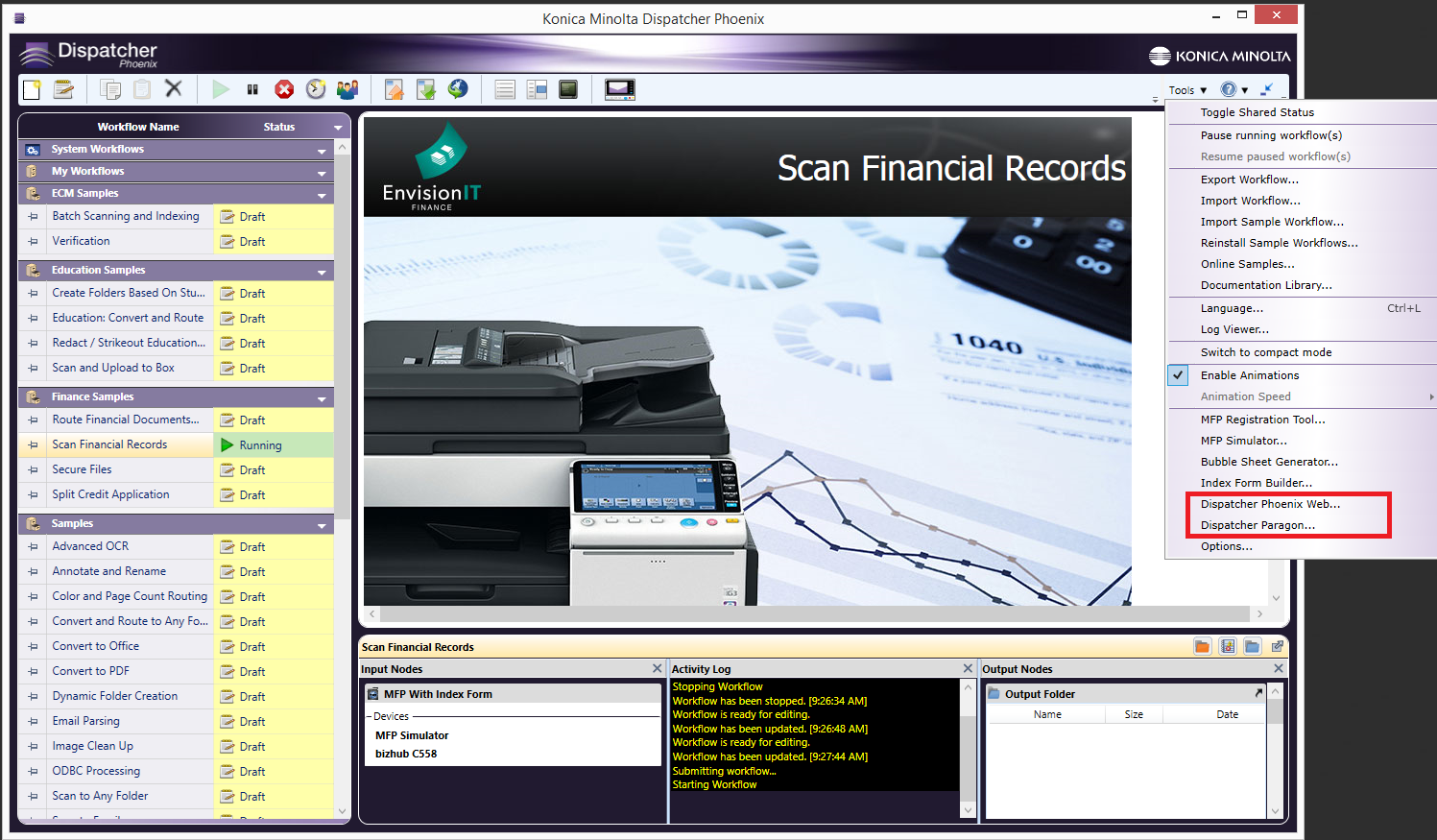Screen dimensions: 1437x840
Task: Open the Tools dropdown menu
Action: tap(1187, 90)
